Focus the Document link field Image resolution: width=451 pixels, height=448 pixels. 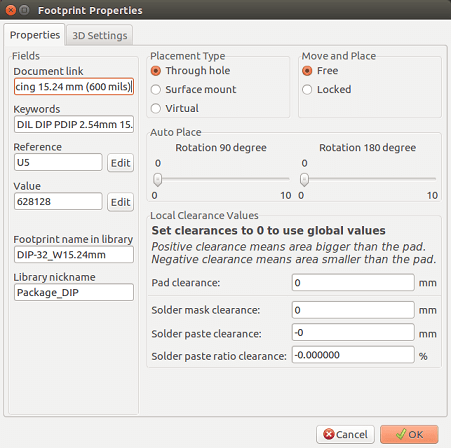tap(74, 87)
